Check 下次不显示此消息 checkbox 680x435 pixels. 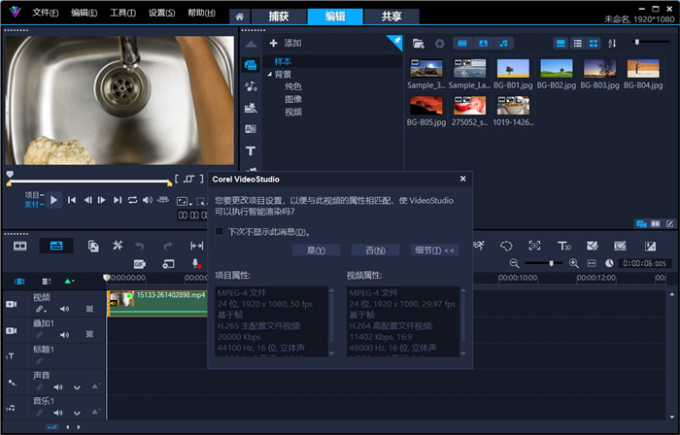pos(219,231)
